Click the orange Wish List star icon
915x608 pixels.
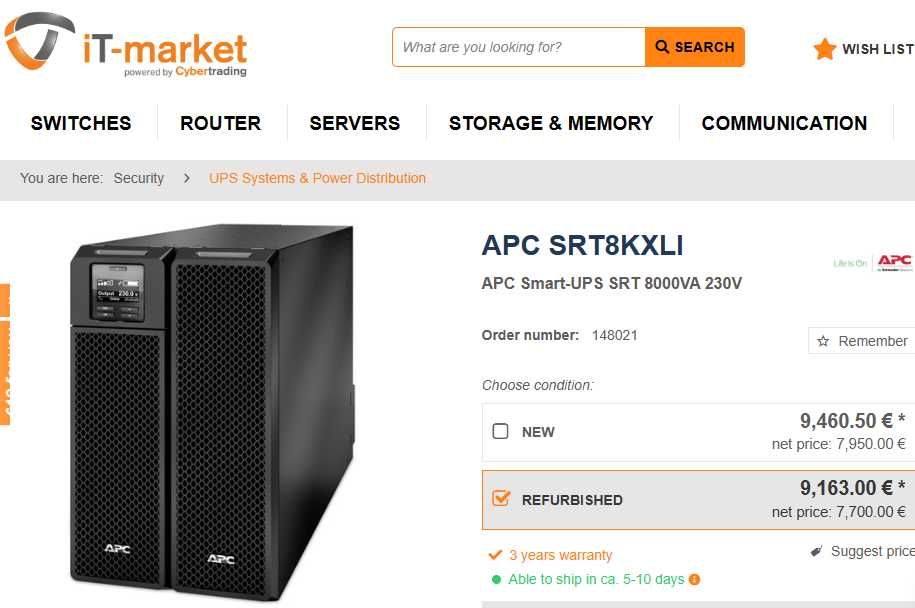[x=825, y=49]
